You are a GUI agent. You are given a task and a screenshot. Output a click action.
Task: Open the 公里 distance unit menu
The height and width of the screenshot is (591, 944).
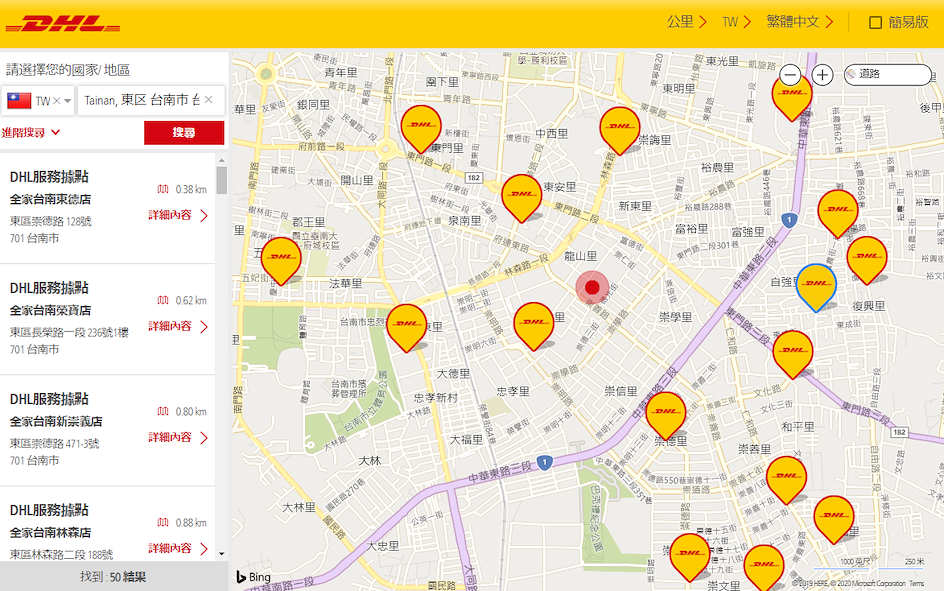pyautogui.click(x=686, y=22)
